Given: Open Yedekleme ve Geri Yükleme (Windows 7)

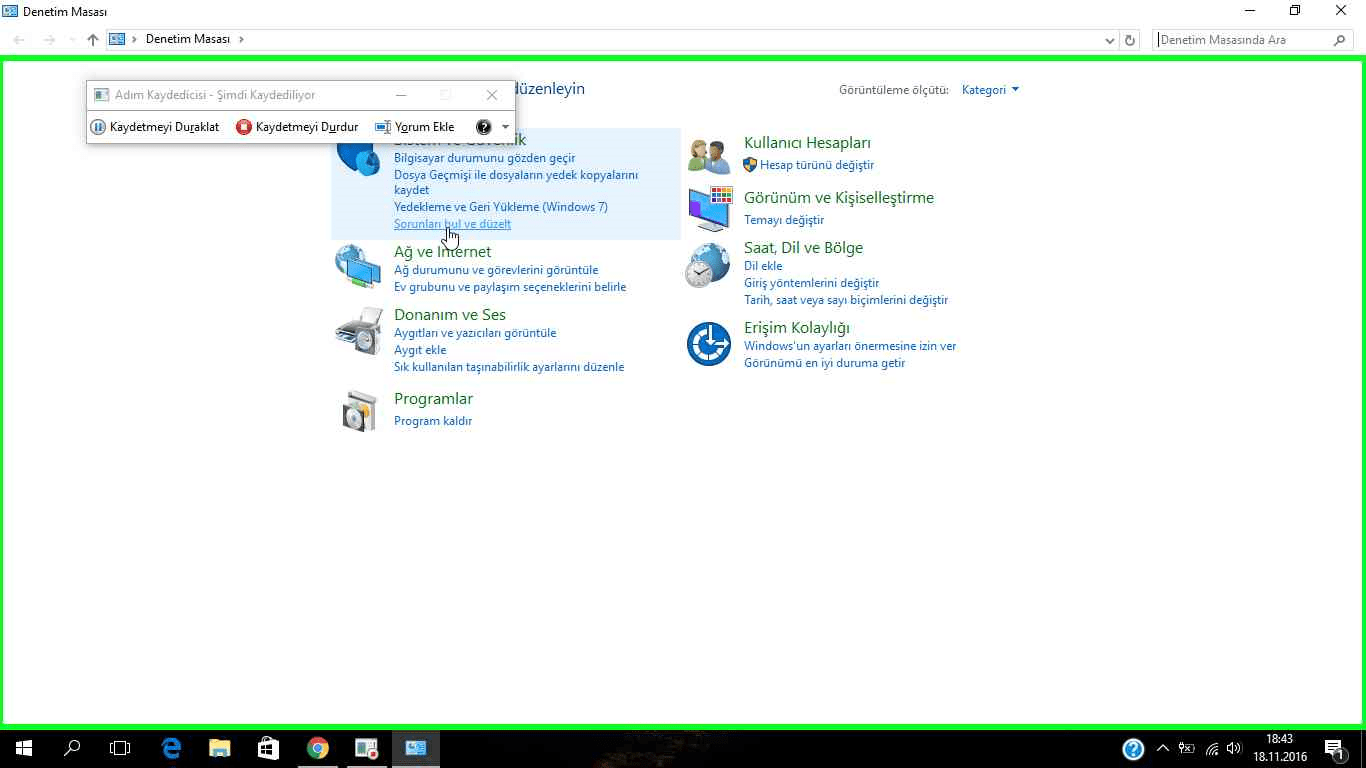Looking at the screenshot, I should pyautogui.click(x=501, y=207).
